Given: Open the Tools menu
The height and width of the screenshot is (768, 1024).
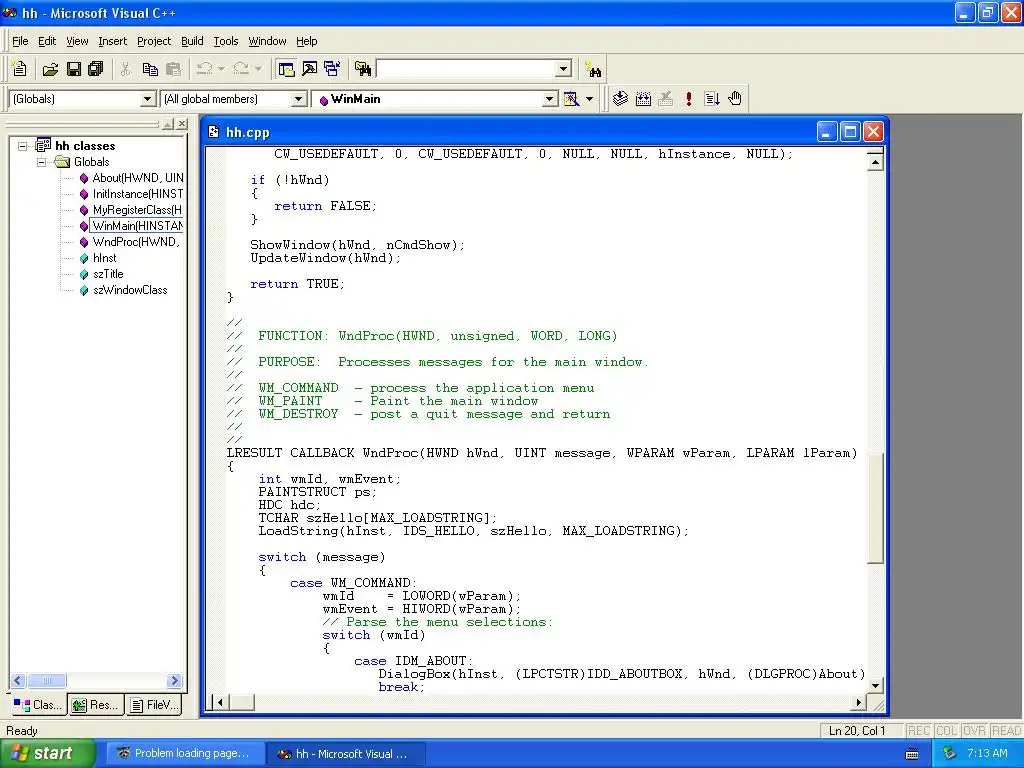Looking at the screenshot, I should pyautogui.click(x=226, y=41).
